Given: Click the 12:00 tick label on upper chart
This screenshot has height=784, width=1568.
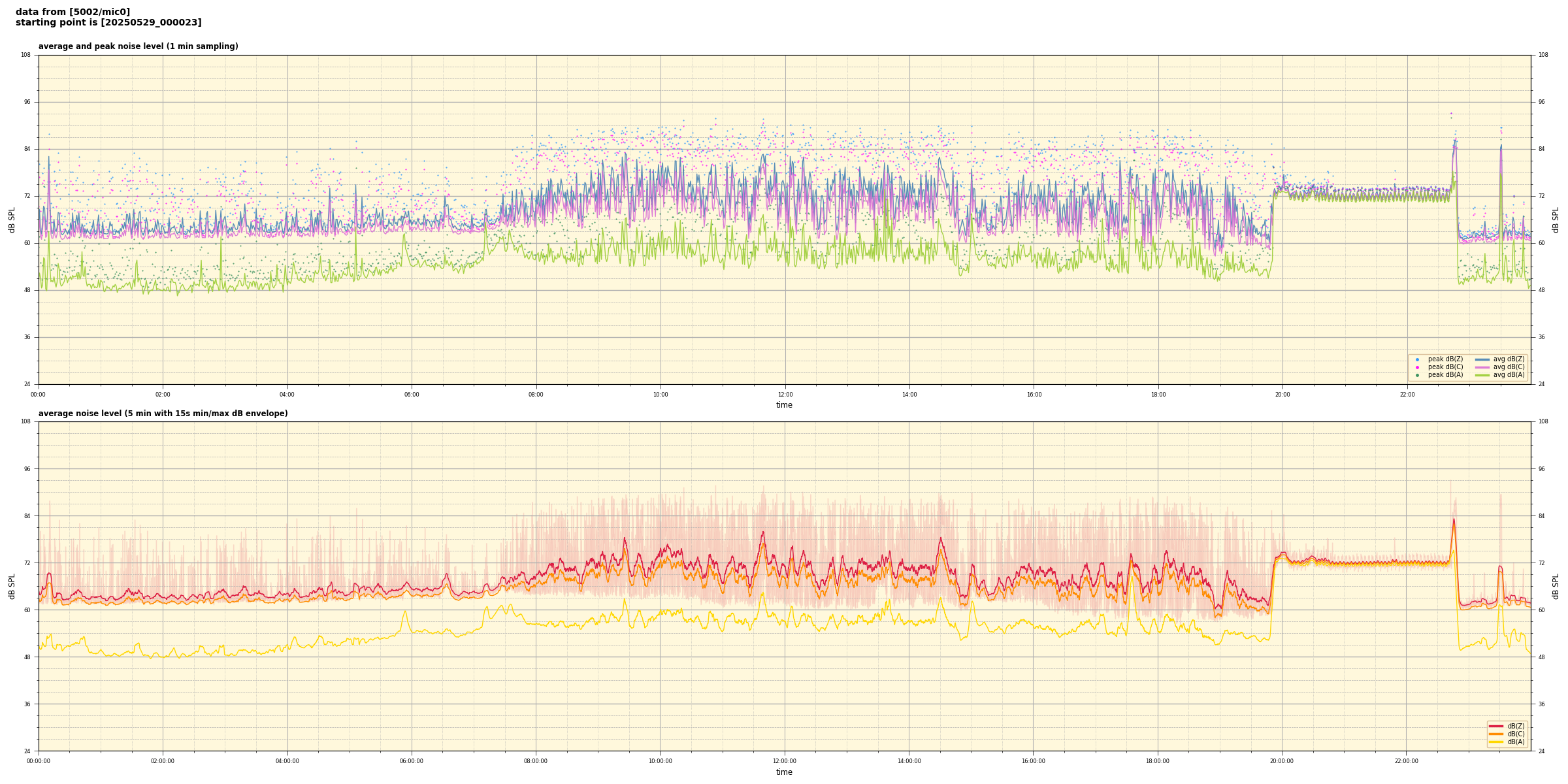Looking at the screenshot, I should [785, 395].
